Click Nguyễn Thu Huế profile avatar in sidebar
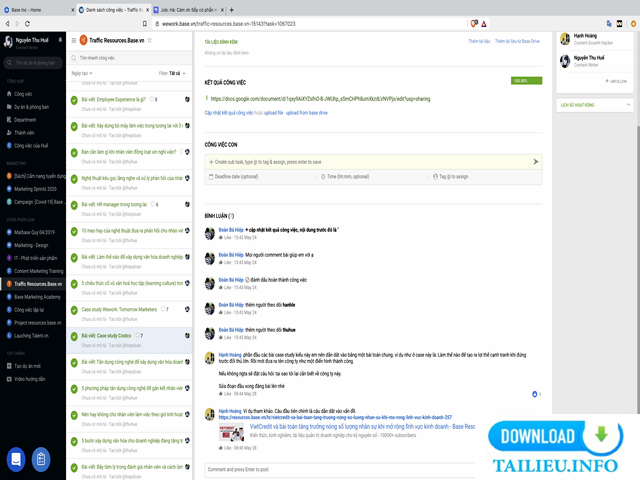Image resolution: width=640 pixels, height=480 pixels. [8, 41]
